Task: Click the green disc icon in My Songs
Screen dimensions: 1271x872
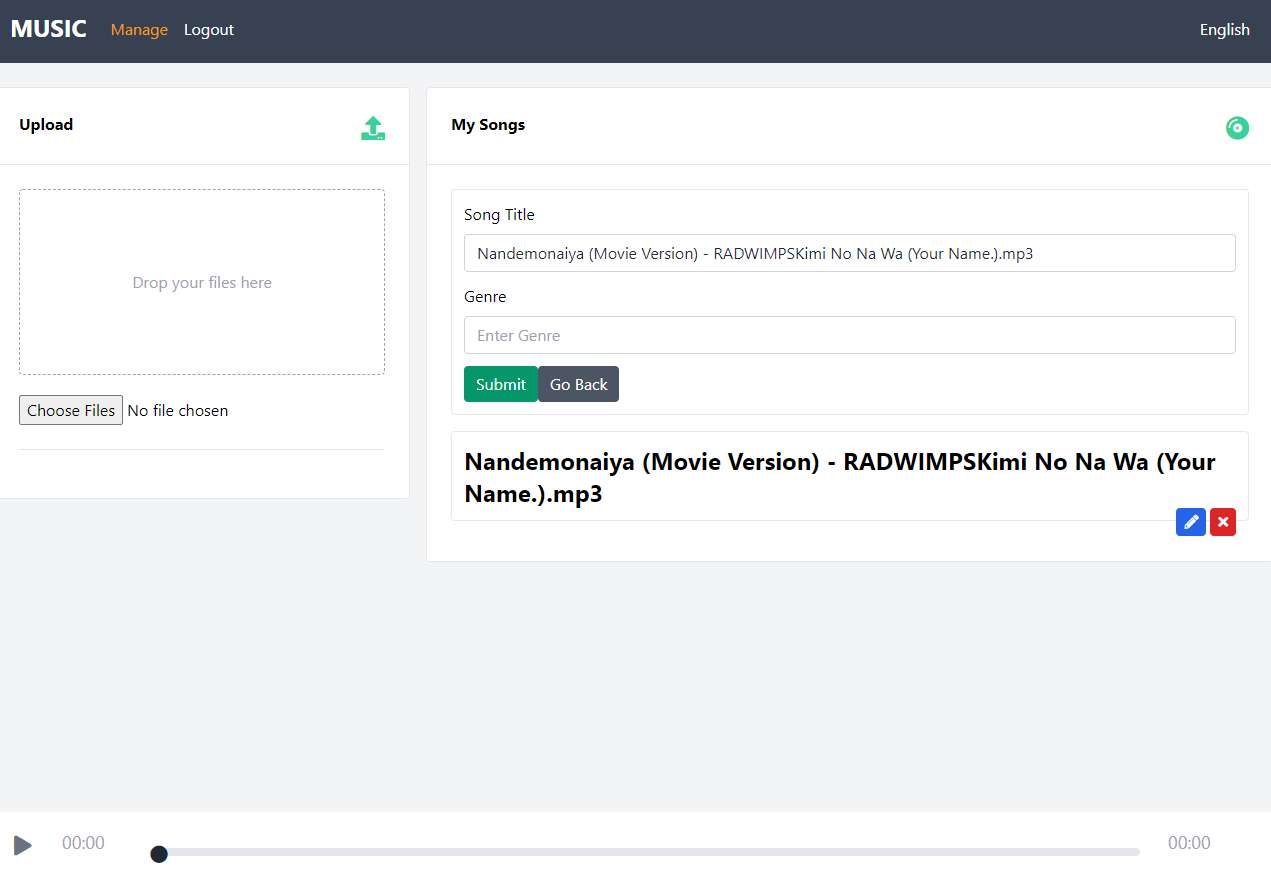Action: pyautogui.click(x=1237, y=128)
